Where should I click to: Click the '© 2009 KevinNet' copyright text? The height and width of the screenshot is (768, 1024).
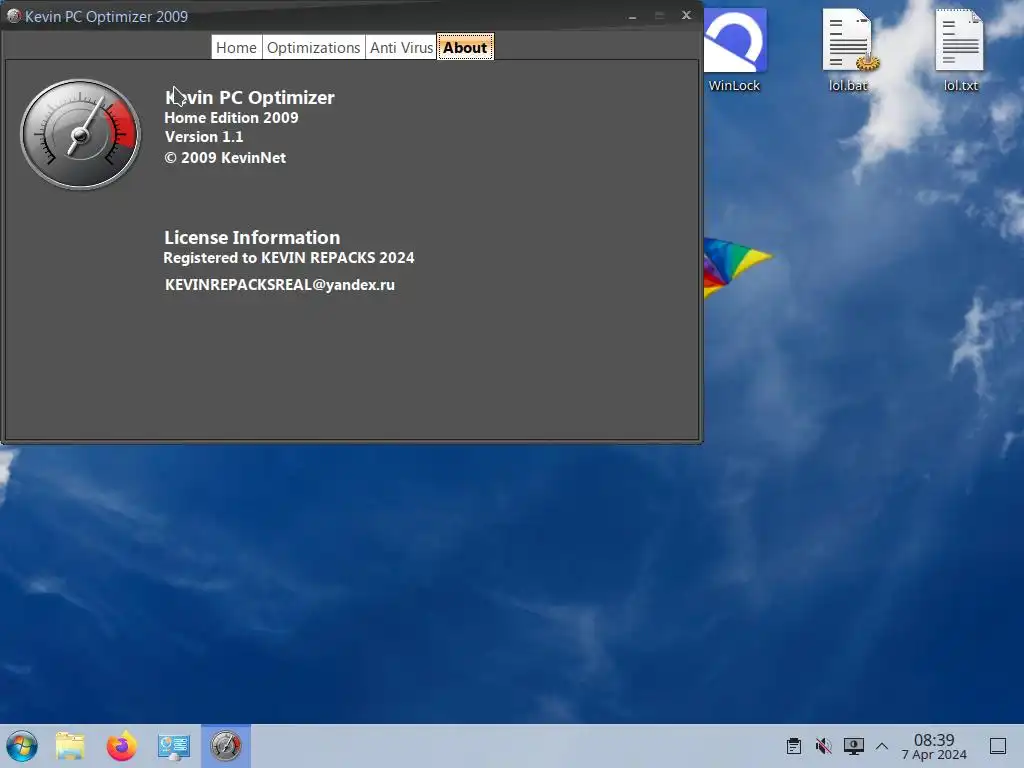coord(225,157)
